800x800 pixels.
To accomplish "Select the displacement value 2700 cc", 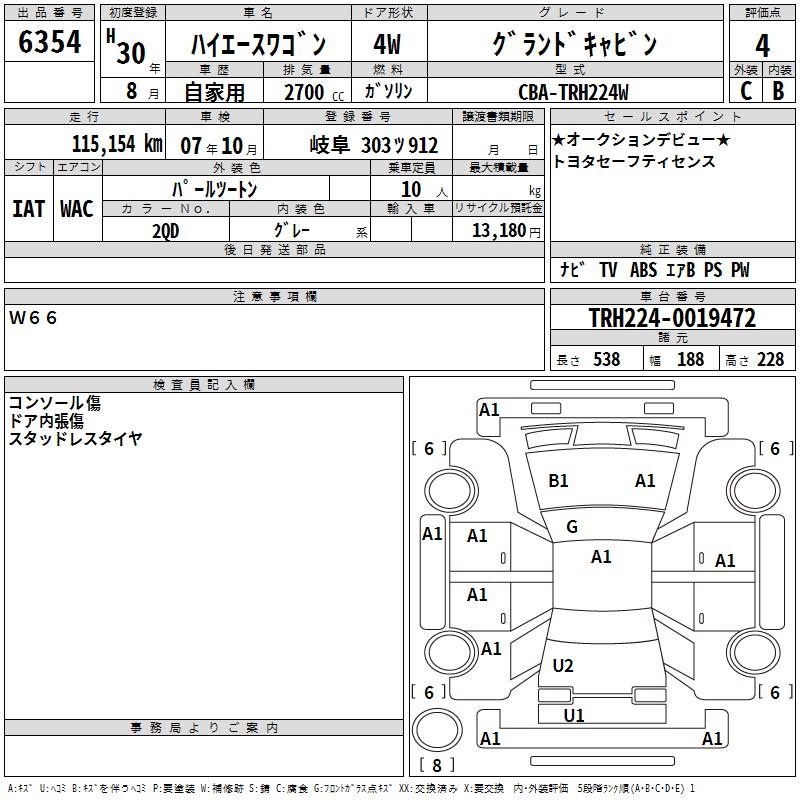I will click(x=314, y=92).
